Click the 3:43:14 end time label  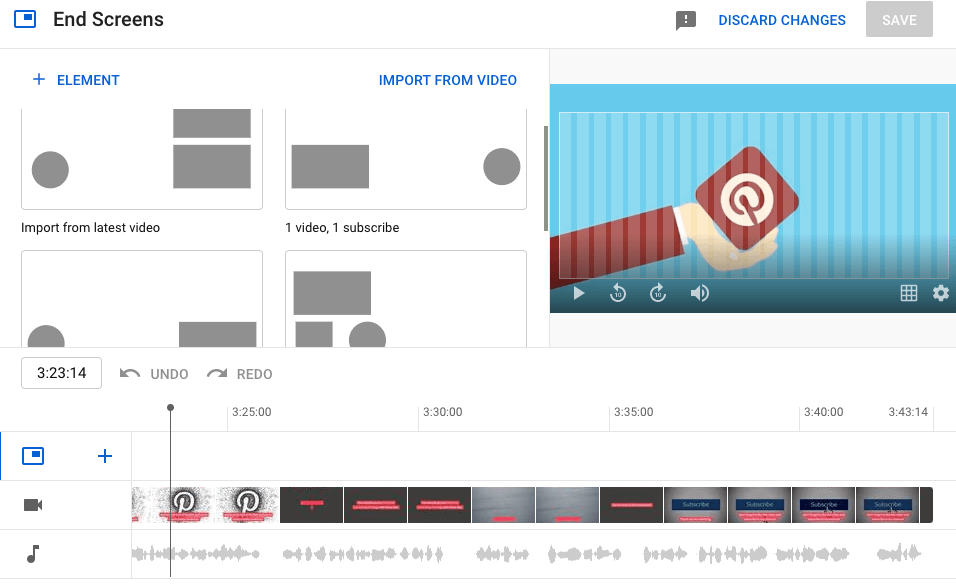(x=908, y=412)
